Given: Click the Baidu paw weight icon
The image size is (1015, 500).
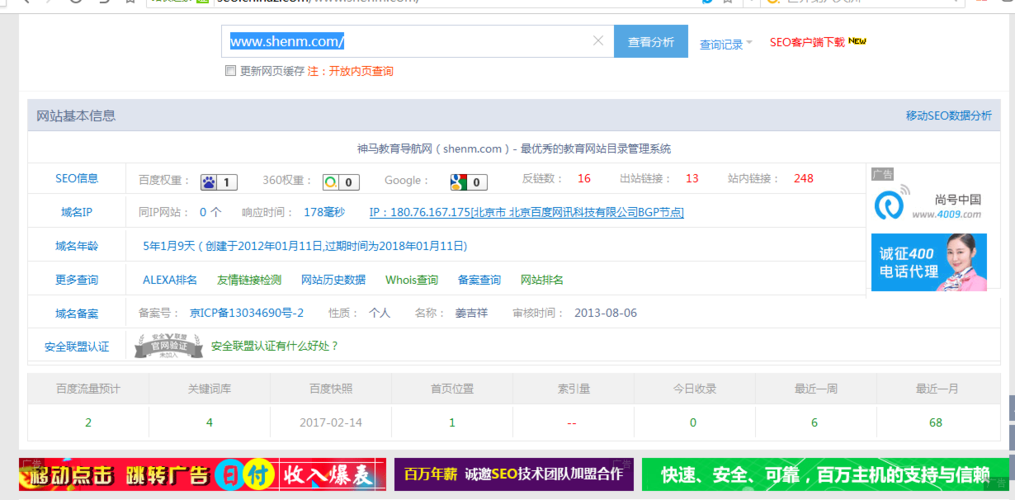Looking at the screenshot, I should pyautogui.click(x=219, y=182).
